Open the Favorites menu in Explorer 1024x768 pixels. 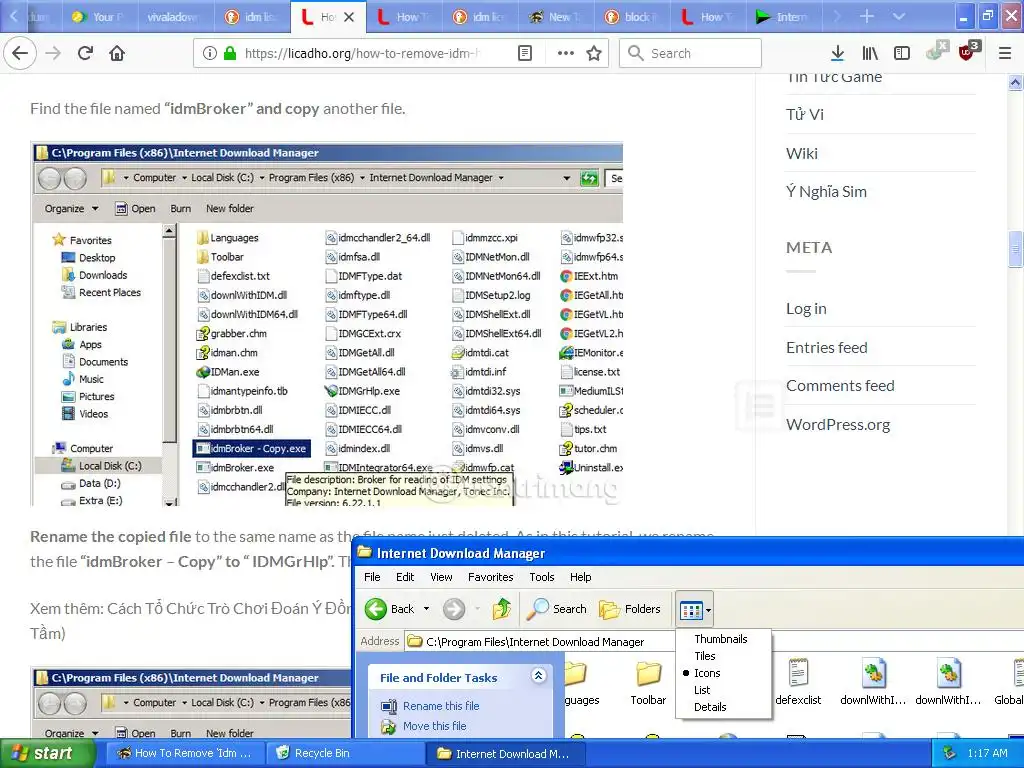point(490,577)
